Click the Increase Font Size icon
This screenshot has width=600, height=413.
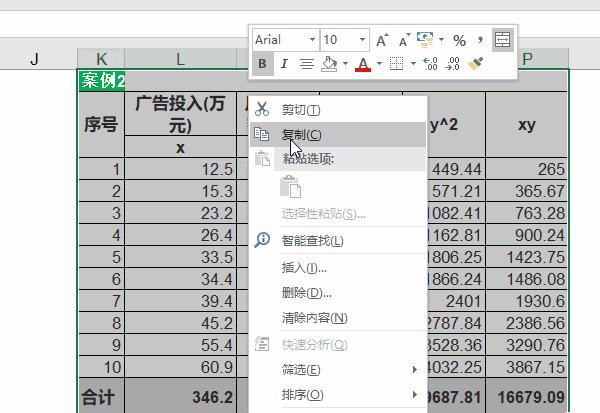coord(382,40)
